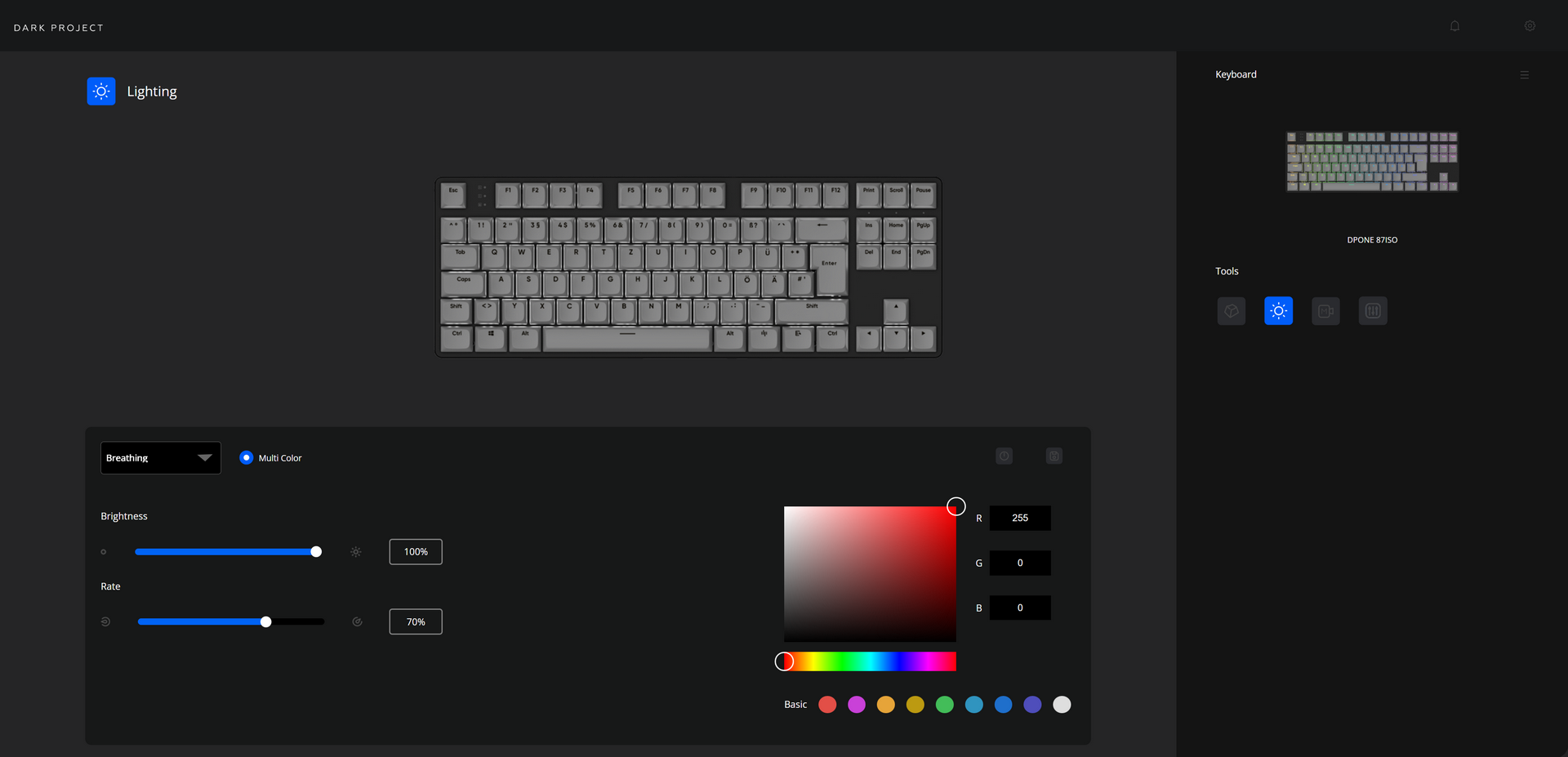1568x757 pixels.
Task: Expand the Breathing effect dropdown
Action: [x=161, y=457]
